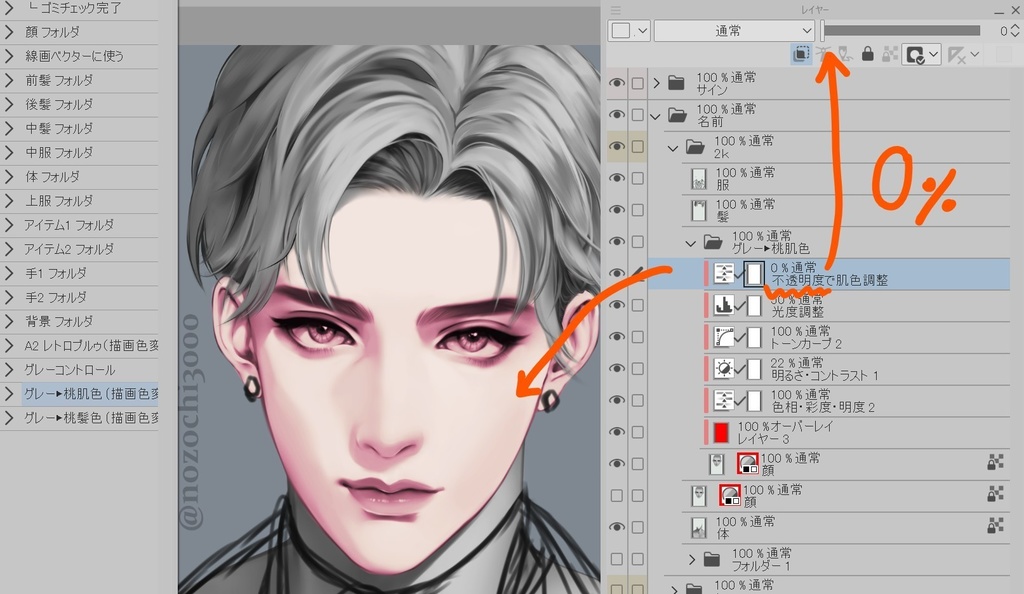
Task: Click brightness icon of 明るさ・コントラスト 1
Action: click(723, 369)
